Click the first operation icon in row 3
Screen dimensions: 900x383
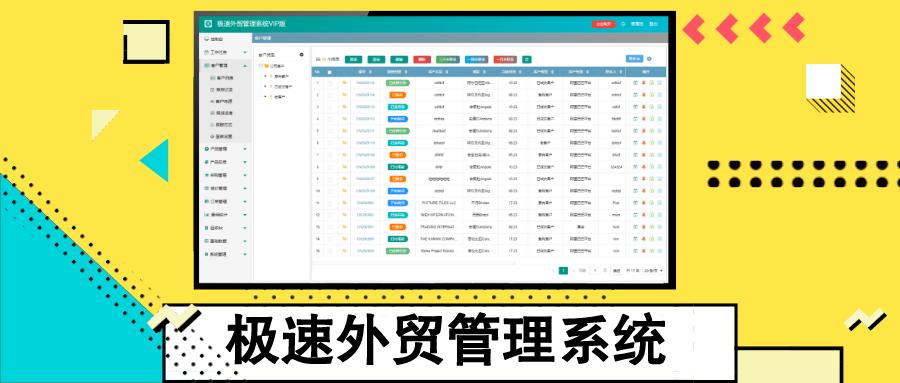pyautogui.click(x=635, y=107)
